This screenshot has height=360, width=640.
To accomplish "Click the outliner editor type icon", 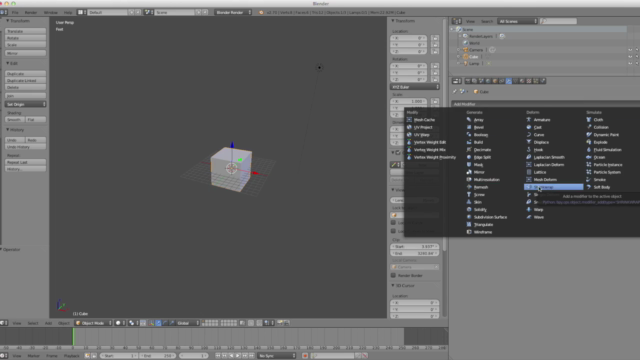I will (x=457, y=21).
